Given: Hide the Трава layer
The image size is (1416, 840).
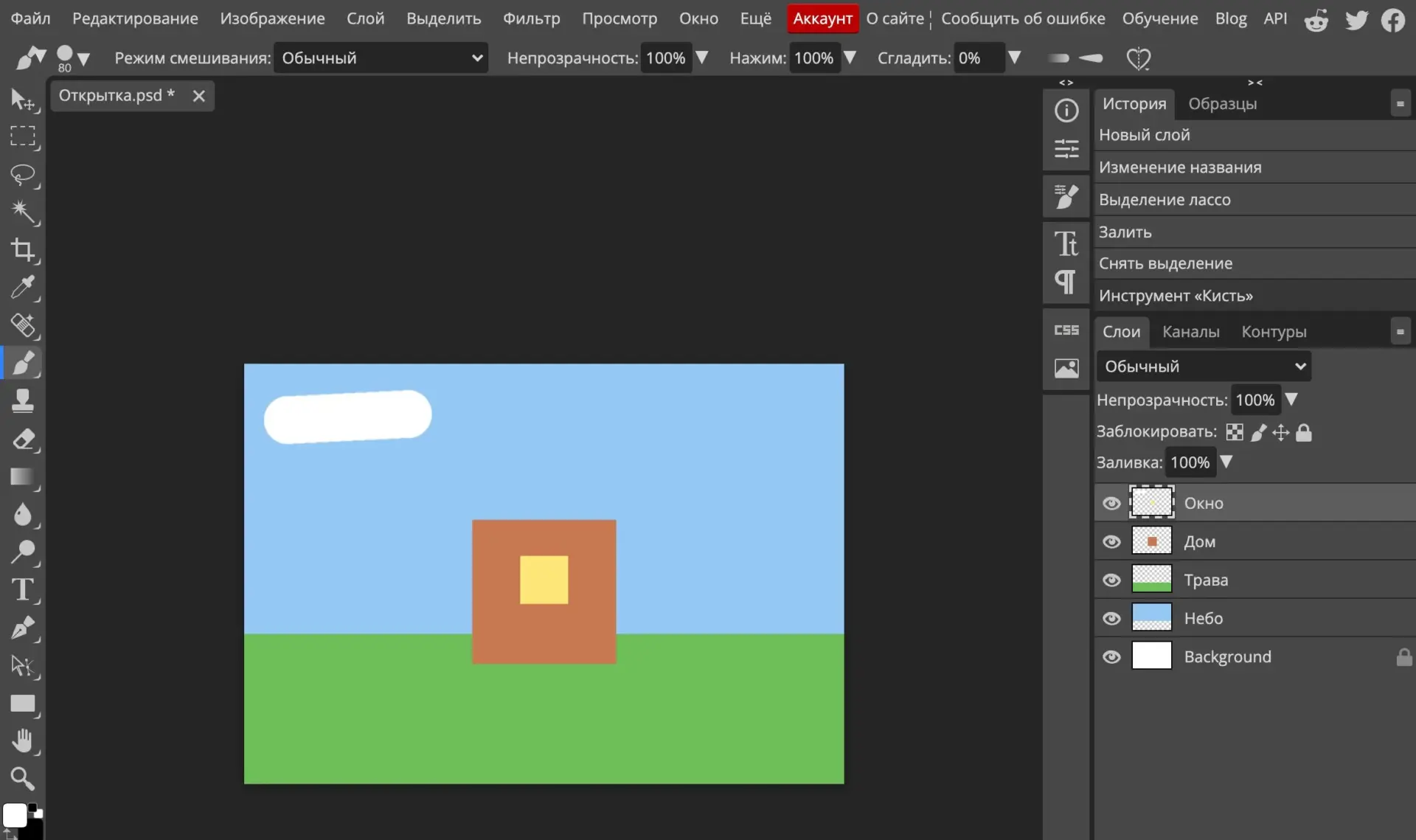Looking at the screenshot, I should (1111, 580).
